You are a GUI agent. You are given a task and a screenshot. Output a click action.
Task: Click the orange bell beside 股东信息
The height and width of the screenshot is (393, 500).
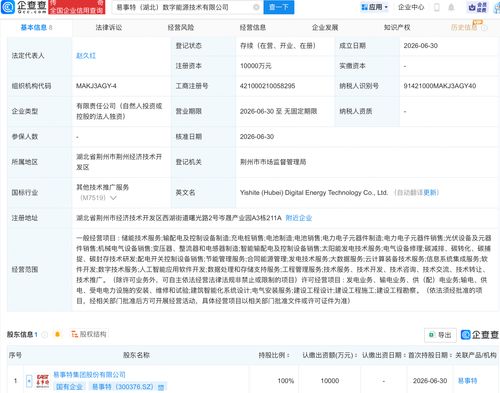point(57,334)
